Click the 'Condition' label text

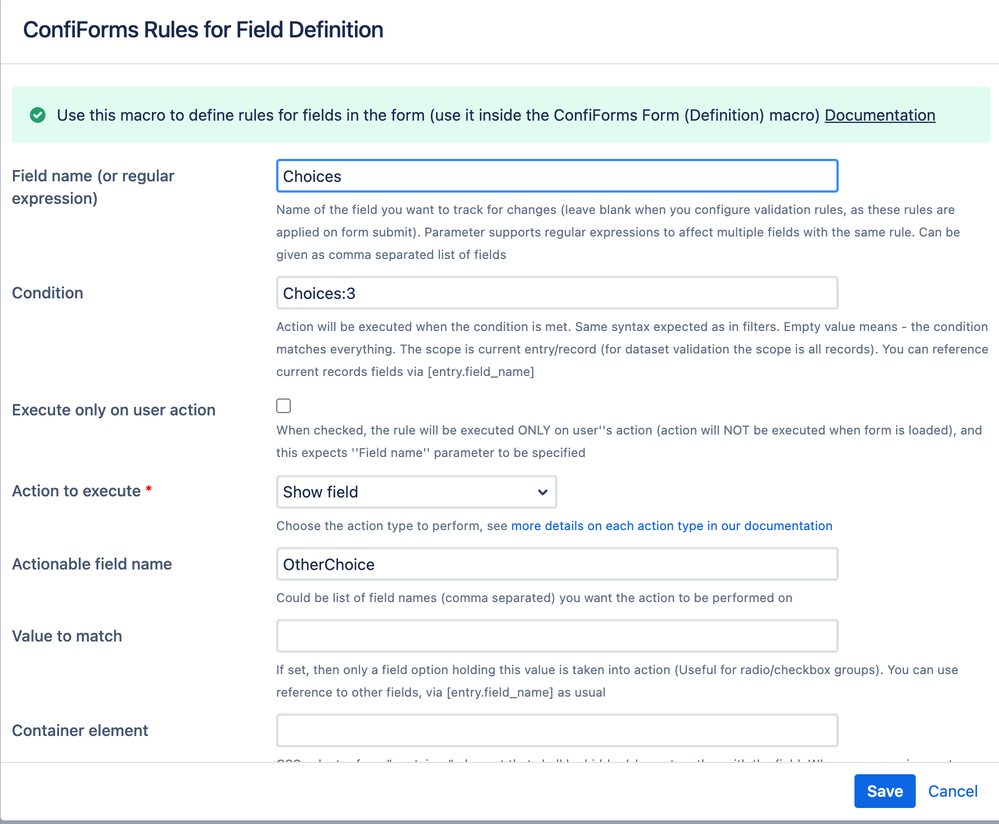point(48,293)
